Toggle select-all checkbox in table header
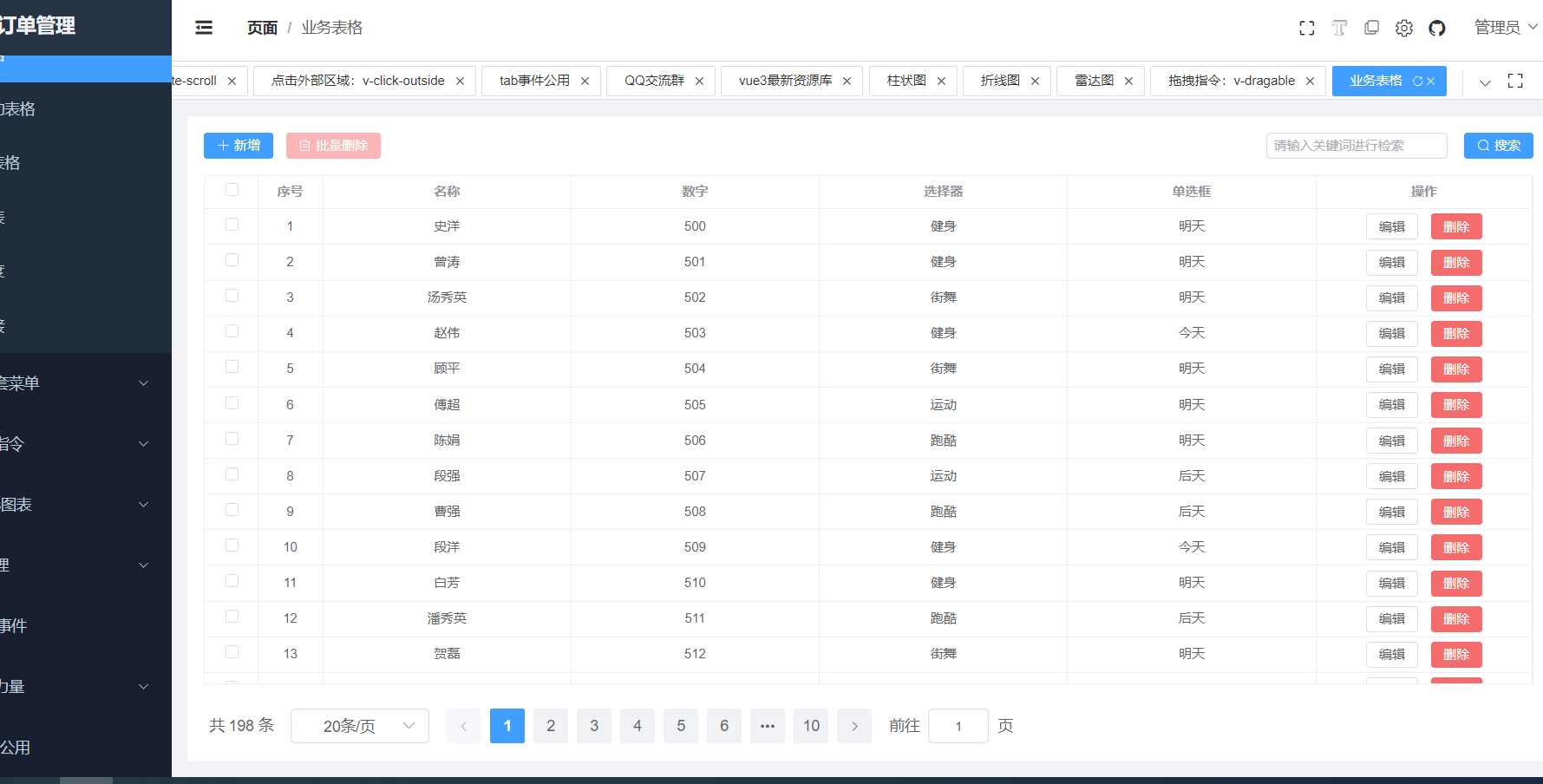This screenshot has height=784, width=1543. [x=232, y=189]
